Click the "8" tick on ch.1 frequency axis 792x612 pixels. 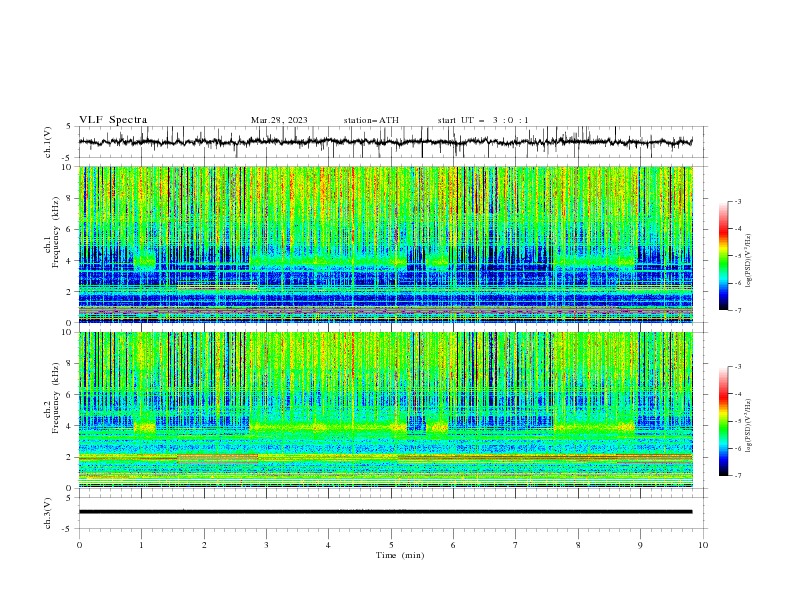pyautogui.click(x=69, y=198)
